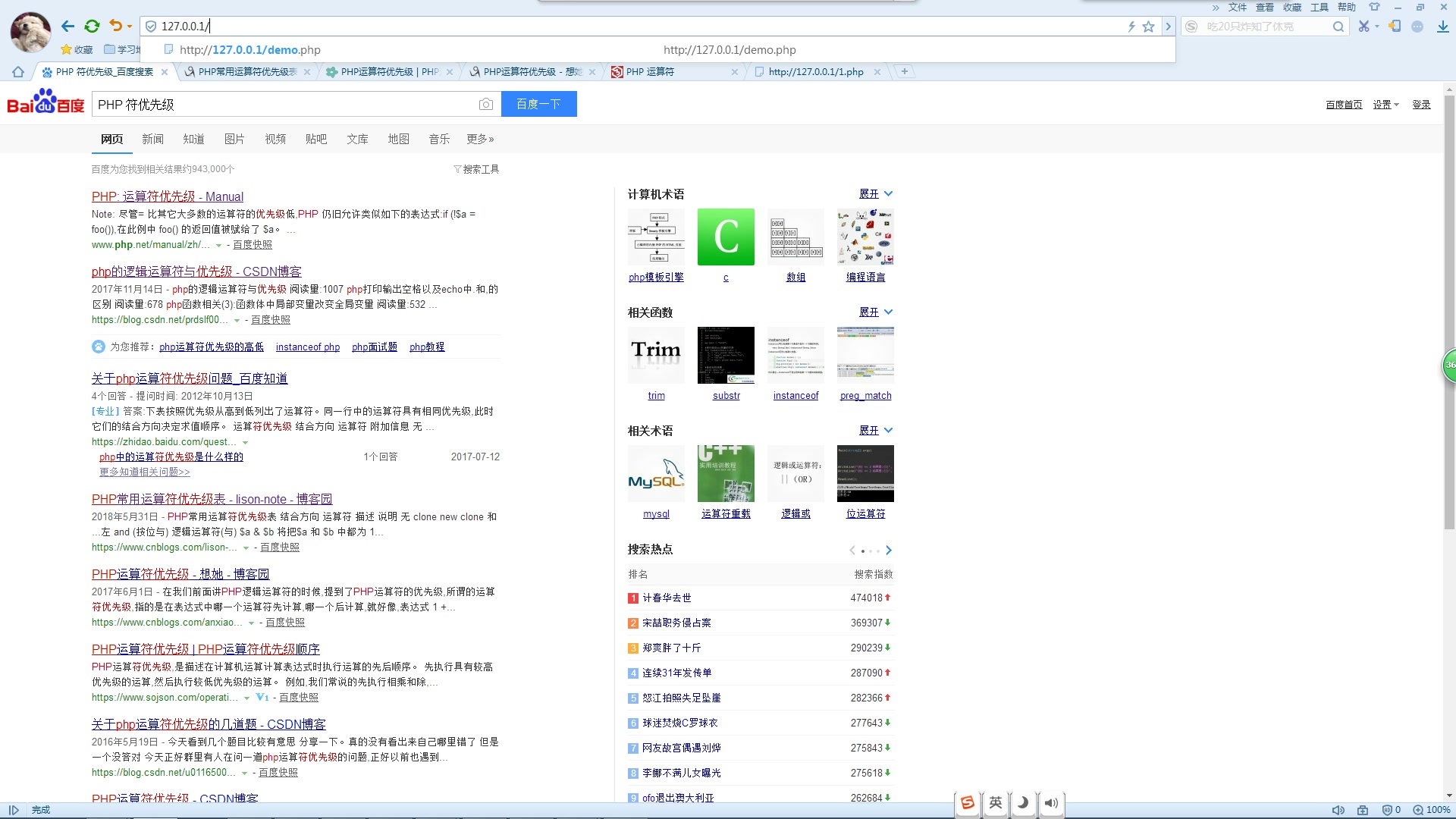Open the PHP: 运算符优先级 - Manual result

click(x=168, y=196)
